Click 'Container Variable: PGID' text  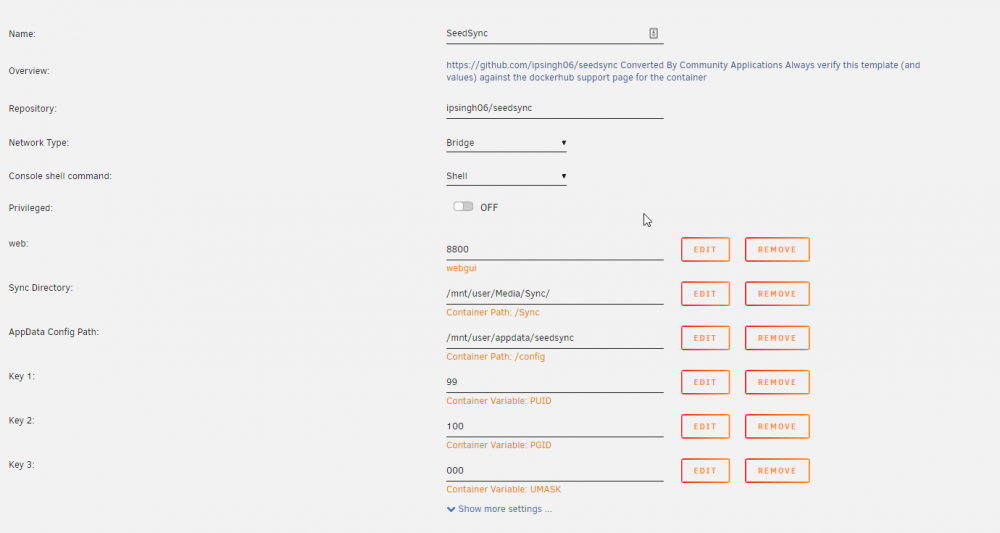pyautogui.click(x=499, y=445)
